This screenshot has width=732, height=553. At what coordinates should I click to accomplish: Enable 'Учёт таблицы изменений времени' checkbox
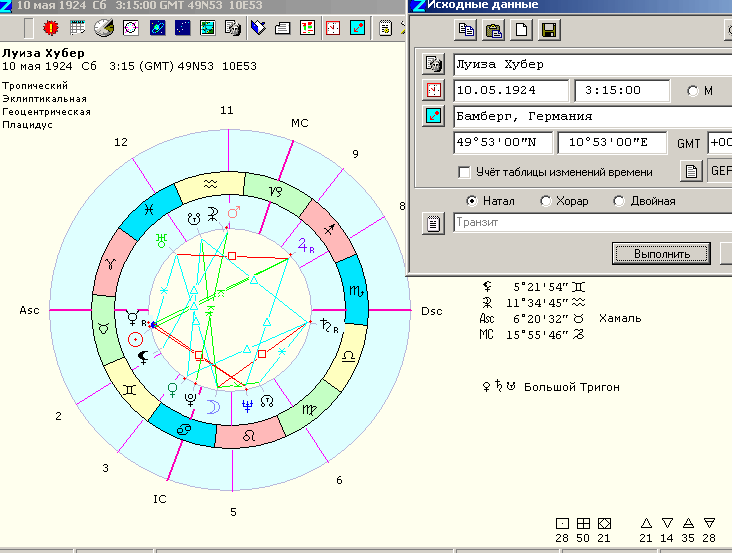click(465, 172)
